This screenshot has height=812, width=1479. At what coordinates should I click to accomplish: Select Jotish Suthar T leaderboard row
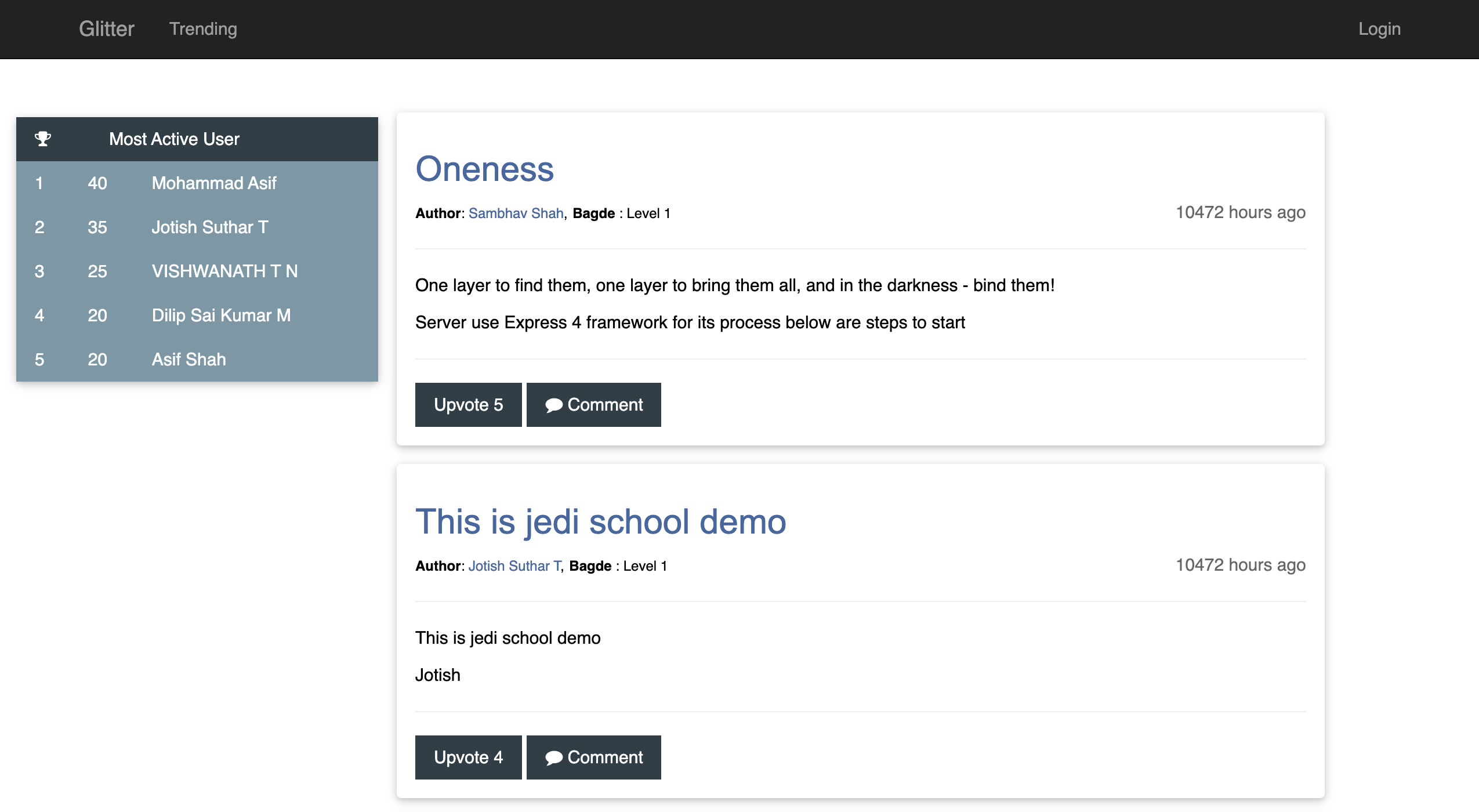tap(209, 227)
